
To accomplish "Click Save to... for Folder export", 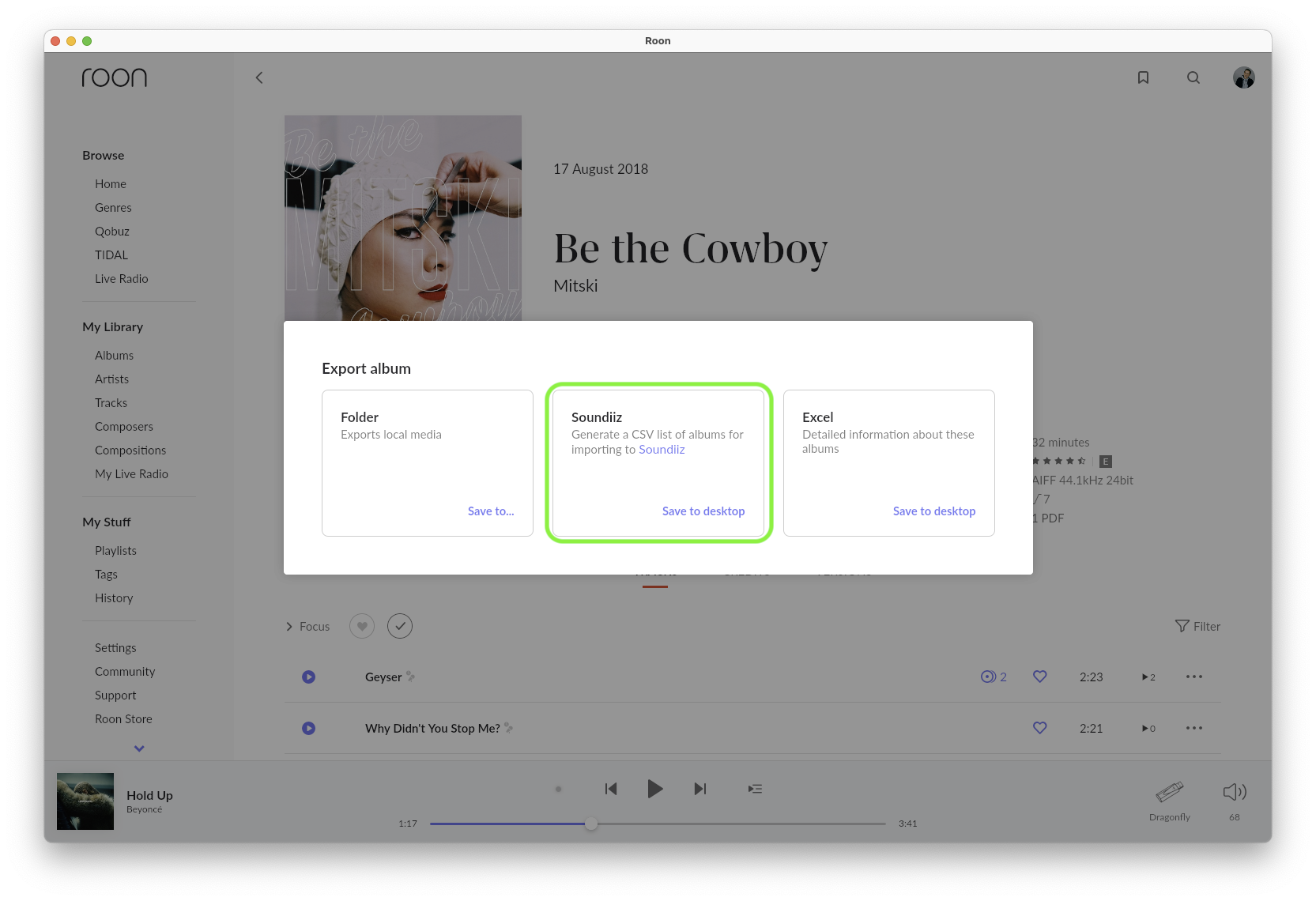I will tap(491, 511).
